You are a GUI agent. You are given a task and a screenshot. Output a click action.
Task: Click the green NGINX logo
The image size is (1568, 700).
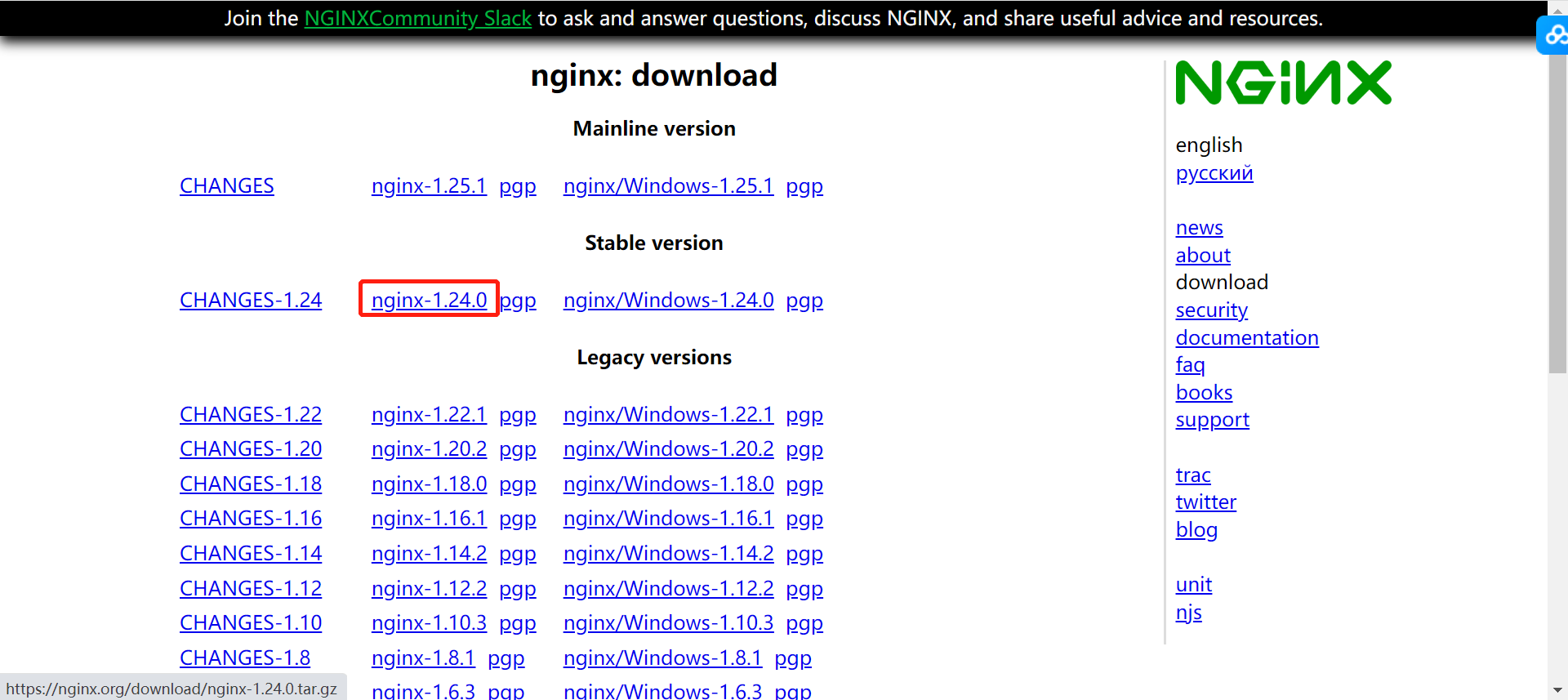pyautogui.click(x=1283, y=82)
